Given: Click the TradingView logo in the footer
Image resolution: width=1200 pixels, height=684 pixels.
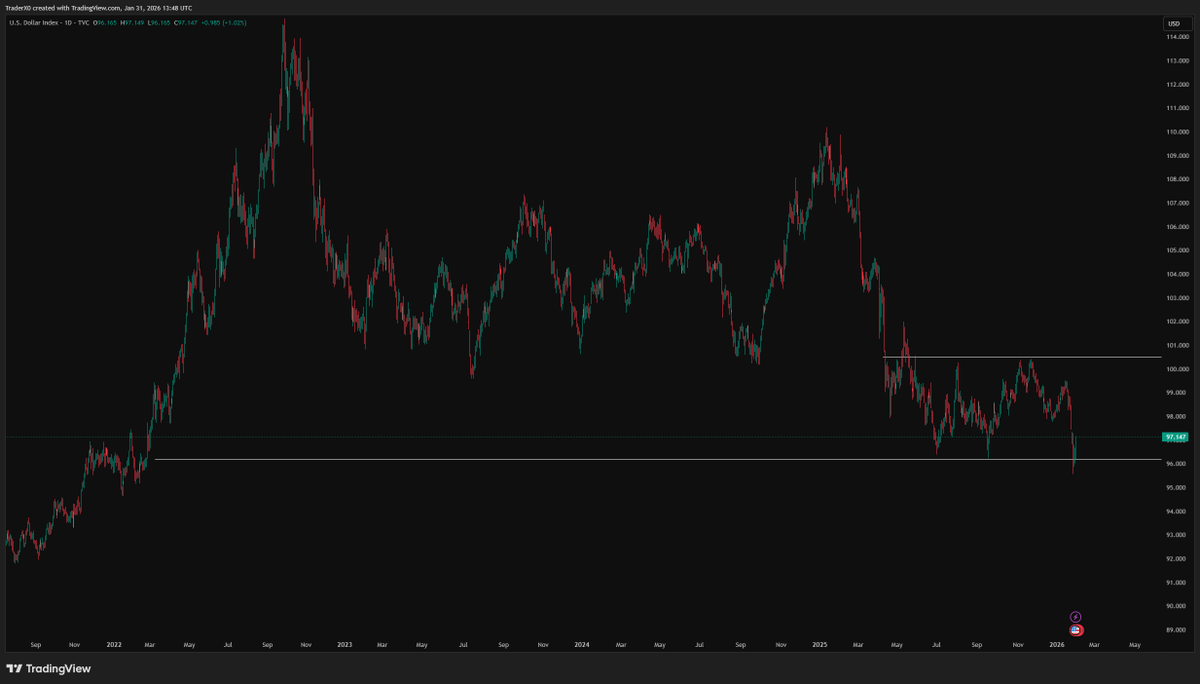Looking at the screenshot, I should (x=48, y=668).
